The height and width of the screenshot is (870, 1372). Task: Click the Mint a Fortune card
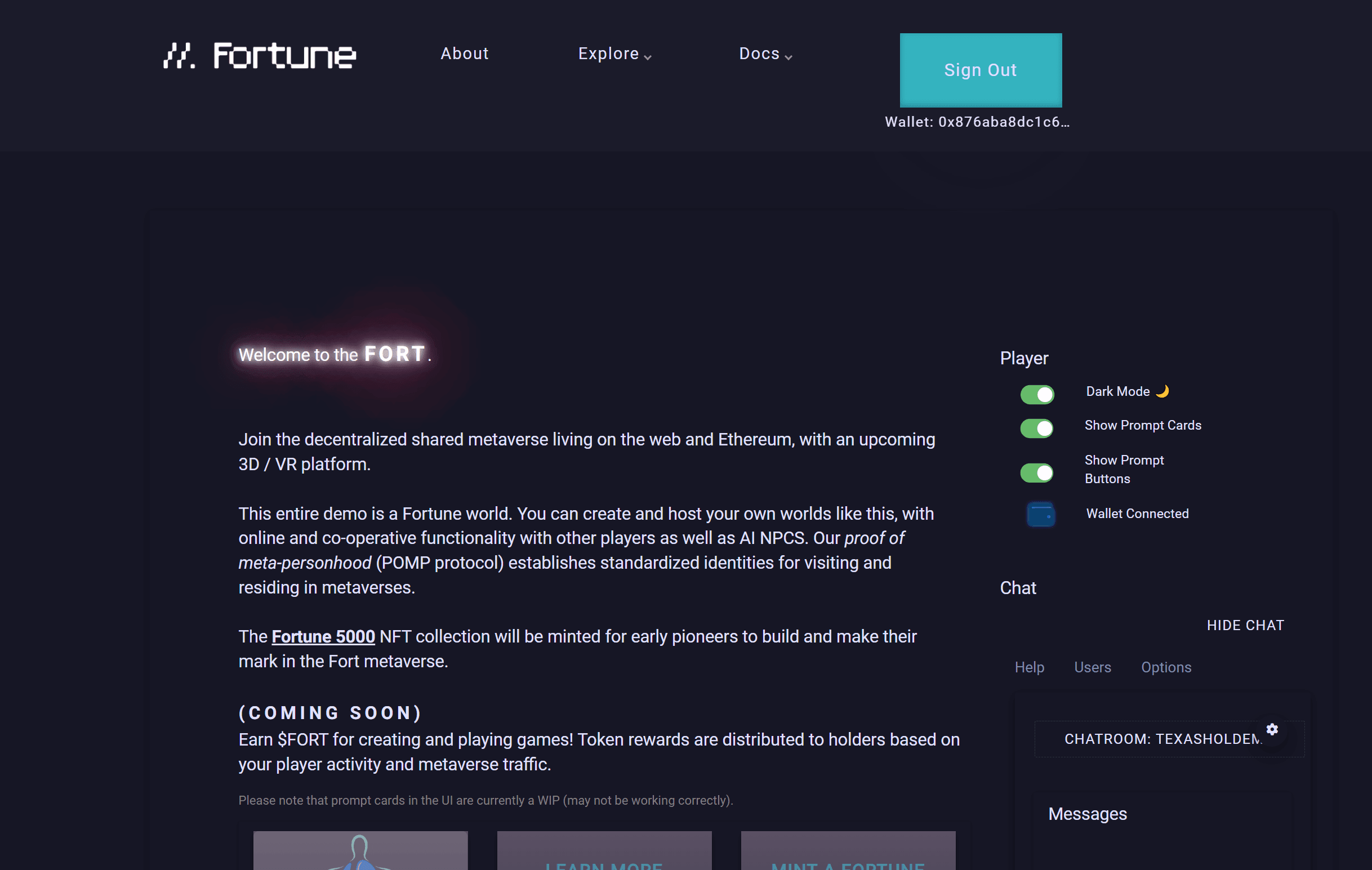click(x=848, y=855)
